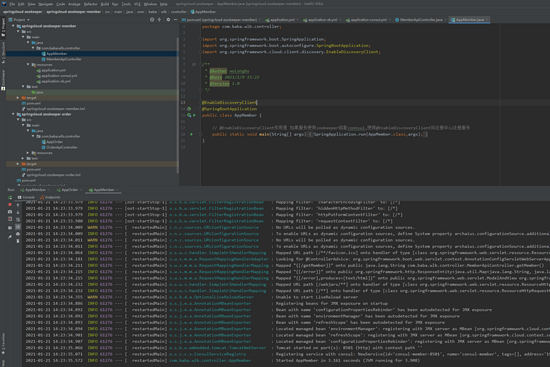Locate current file in Project tree

(x=152, y=20)
